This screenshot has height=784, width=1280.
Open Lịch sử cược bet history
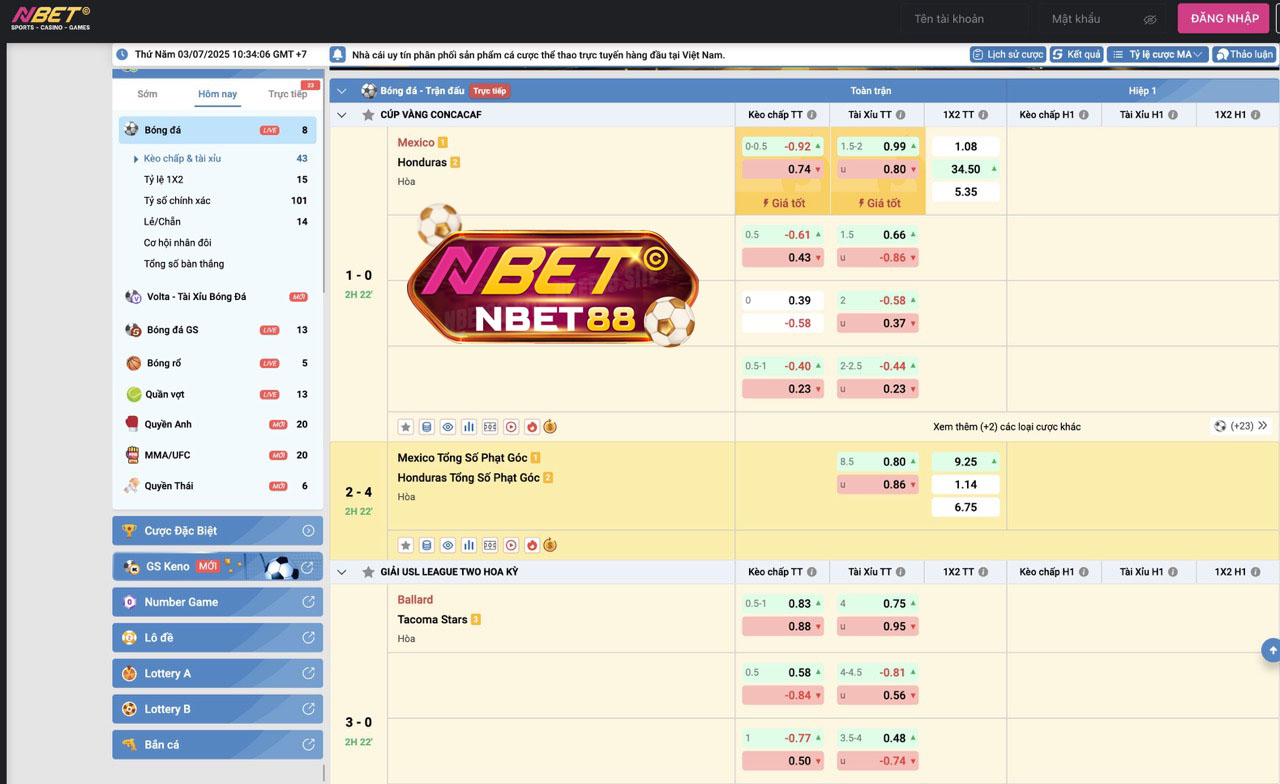[1008, 54]
